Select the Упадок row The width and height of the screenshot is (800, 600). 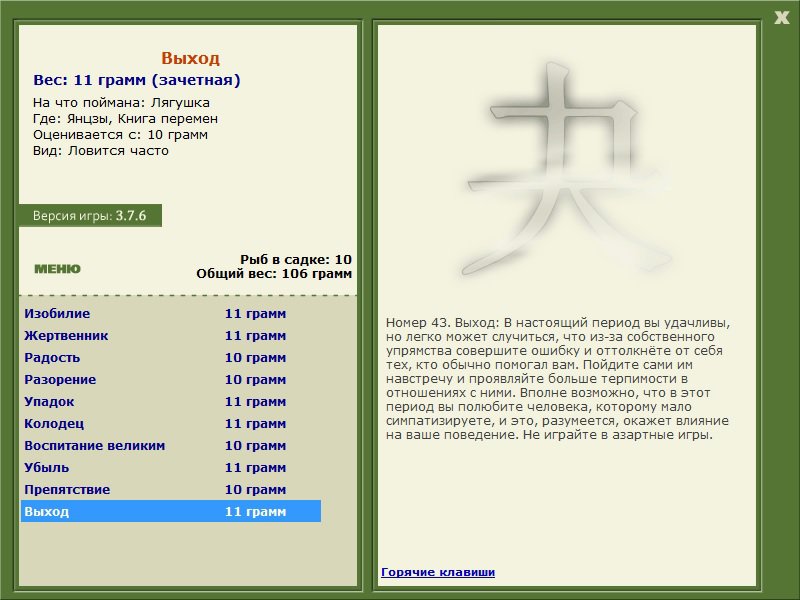(171, 401)
